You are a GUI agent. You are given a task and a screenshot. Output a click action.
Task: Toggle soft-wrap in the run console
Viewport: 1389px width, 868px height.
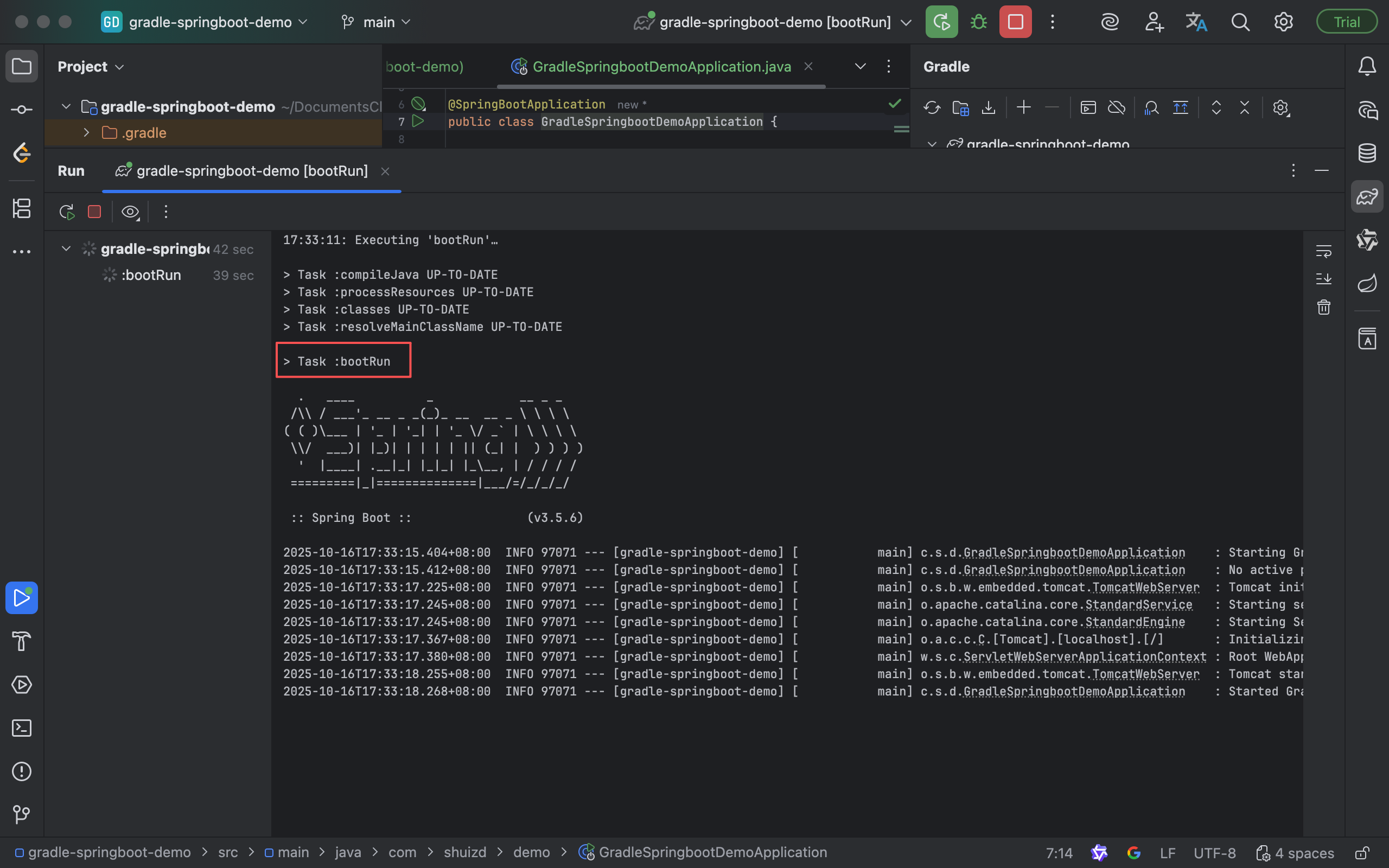1323,251
